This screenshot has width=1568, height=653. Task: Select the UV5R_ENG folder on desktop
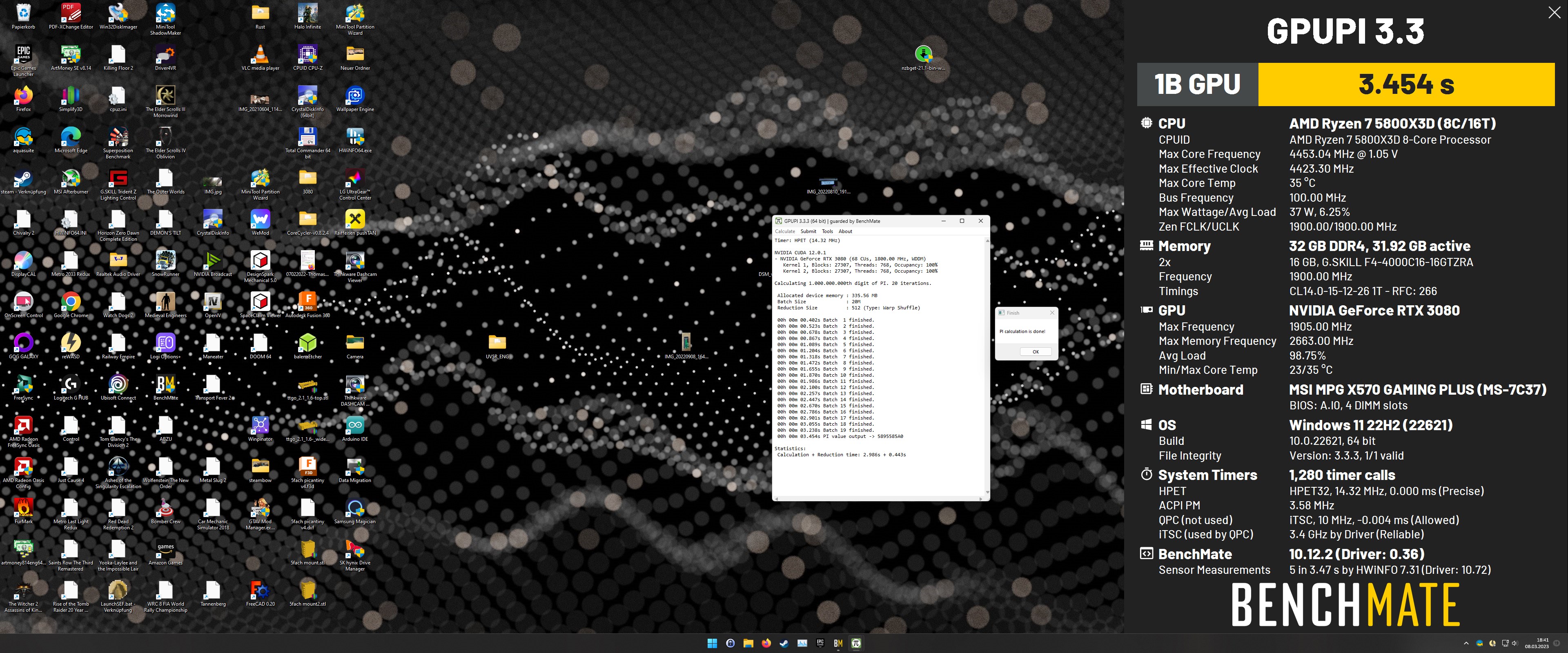(x=497, y=346)
